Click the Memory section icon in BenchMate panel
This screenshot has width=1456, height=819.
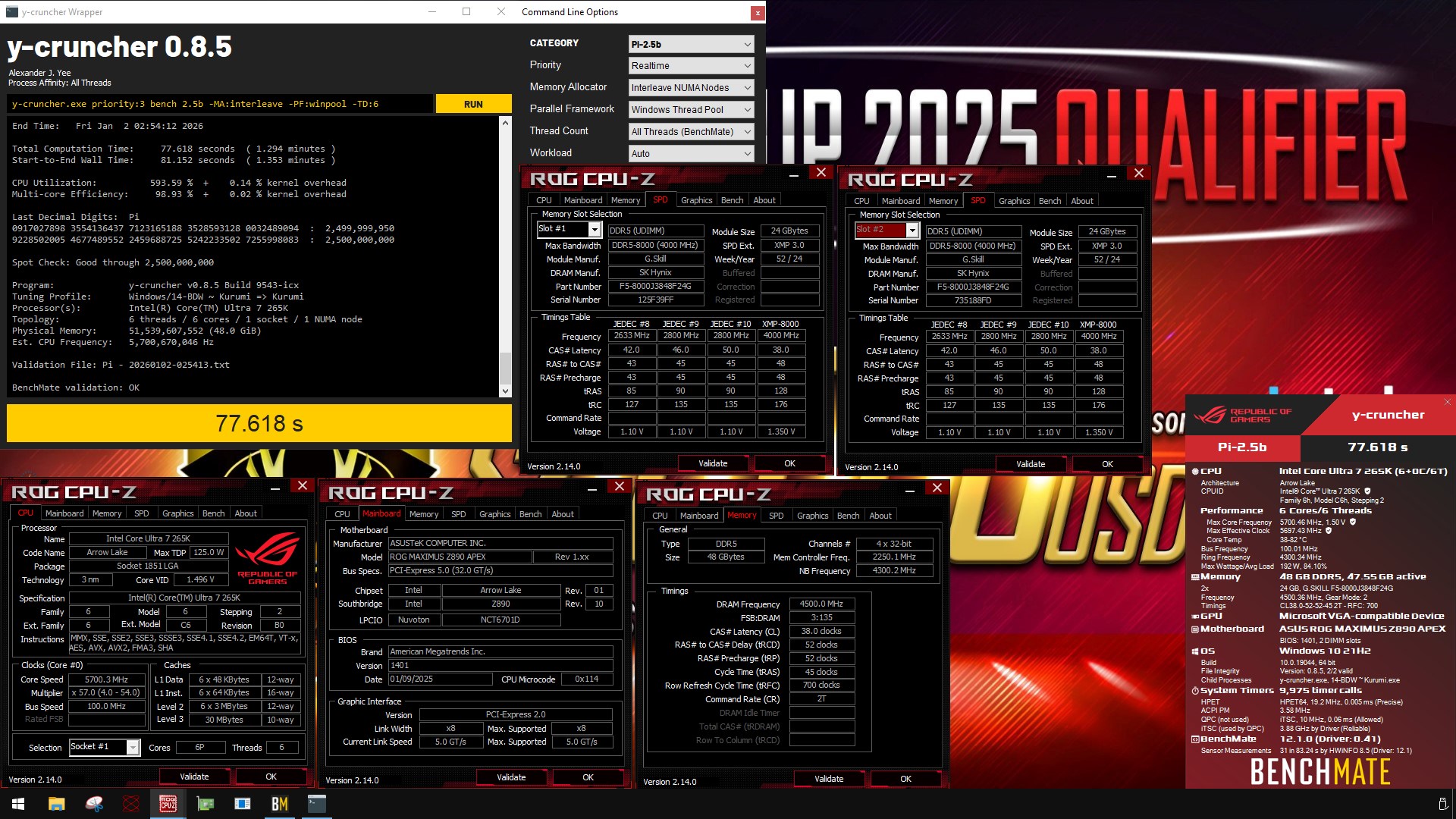coord(1195,577)
